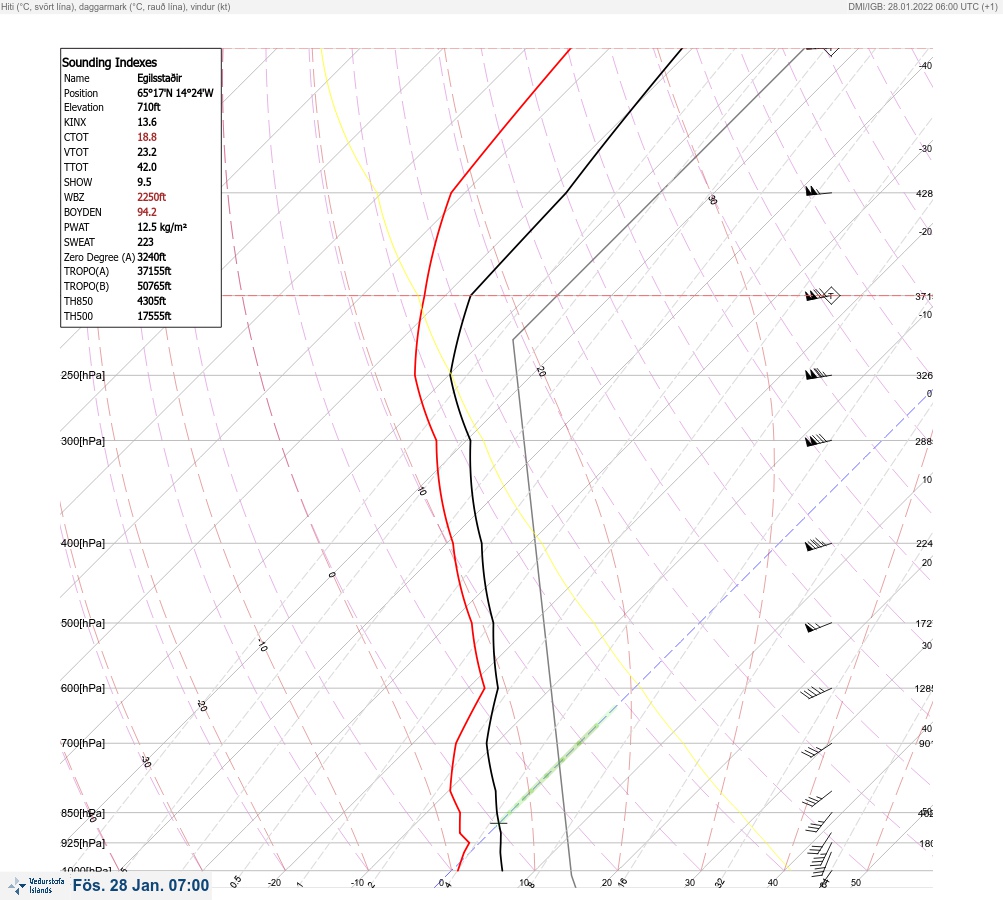Screen dimensions: 1003x900
Task: Click the red WBZ value '2250ft'
Action: 152,197
